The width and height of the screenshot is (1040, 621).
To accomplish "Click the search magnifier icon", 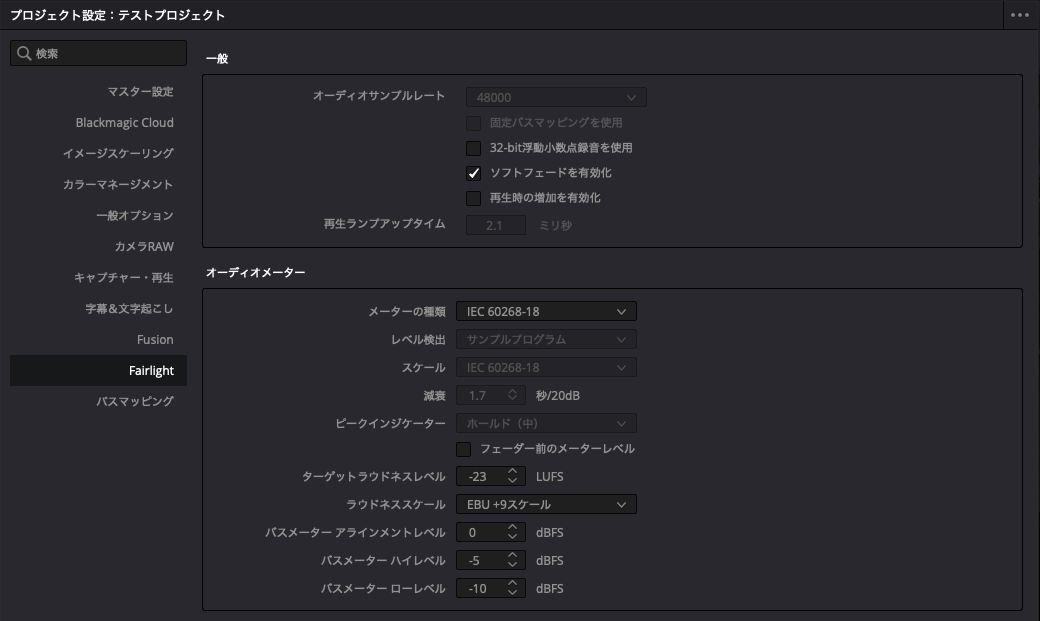I will coord(24,53).
